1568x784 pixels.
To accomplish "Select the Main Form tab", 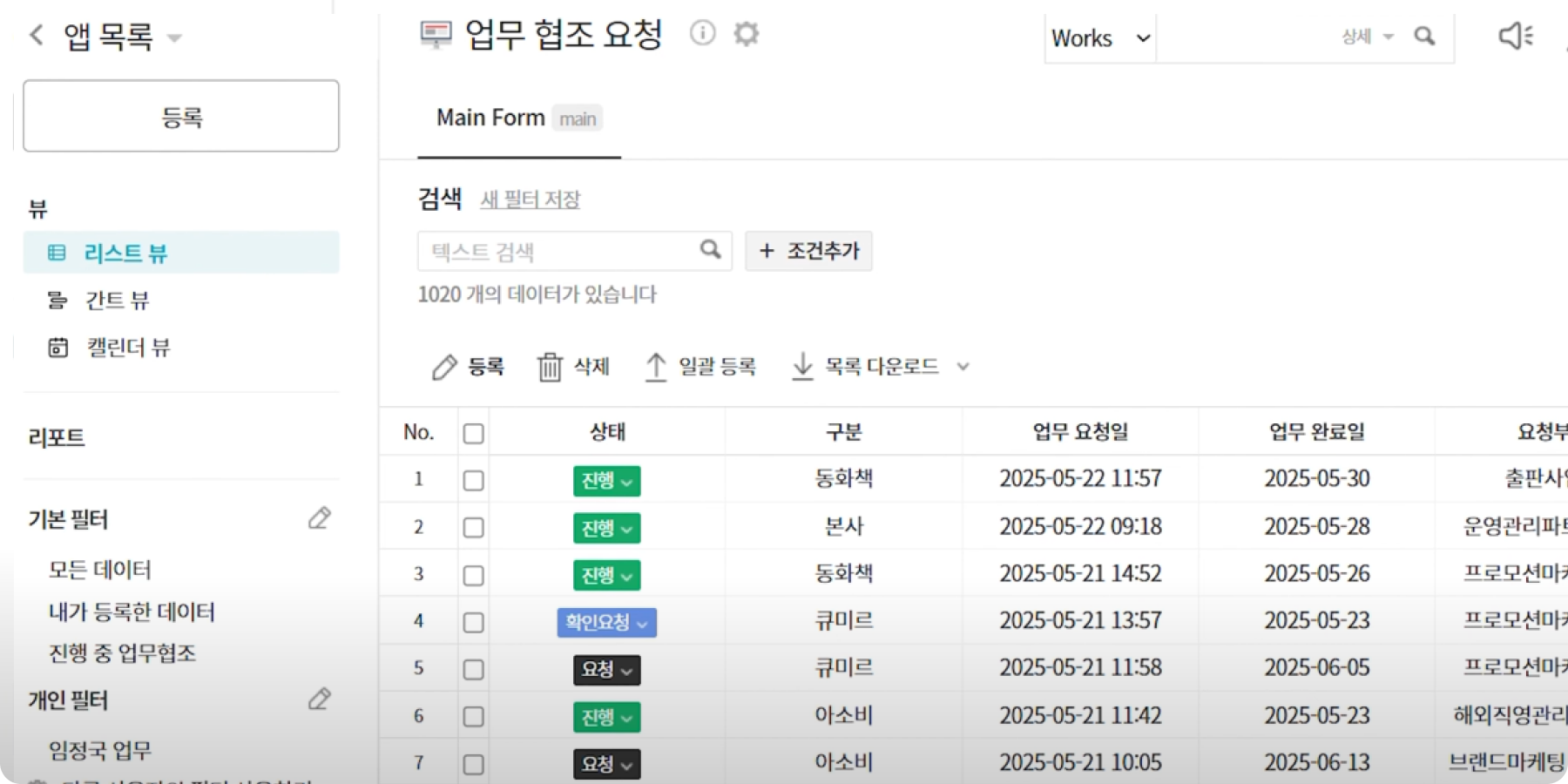I will point(519,118).
